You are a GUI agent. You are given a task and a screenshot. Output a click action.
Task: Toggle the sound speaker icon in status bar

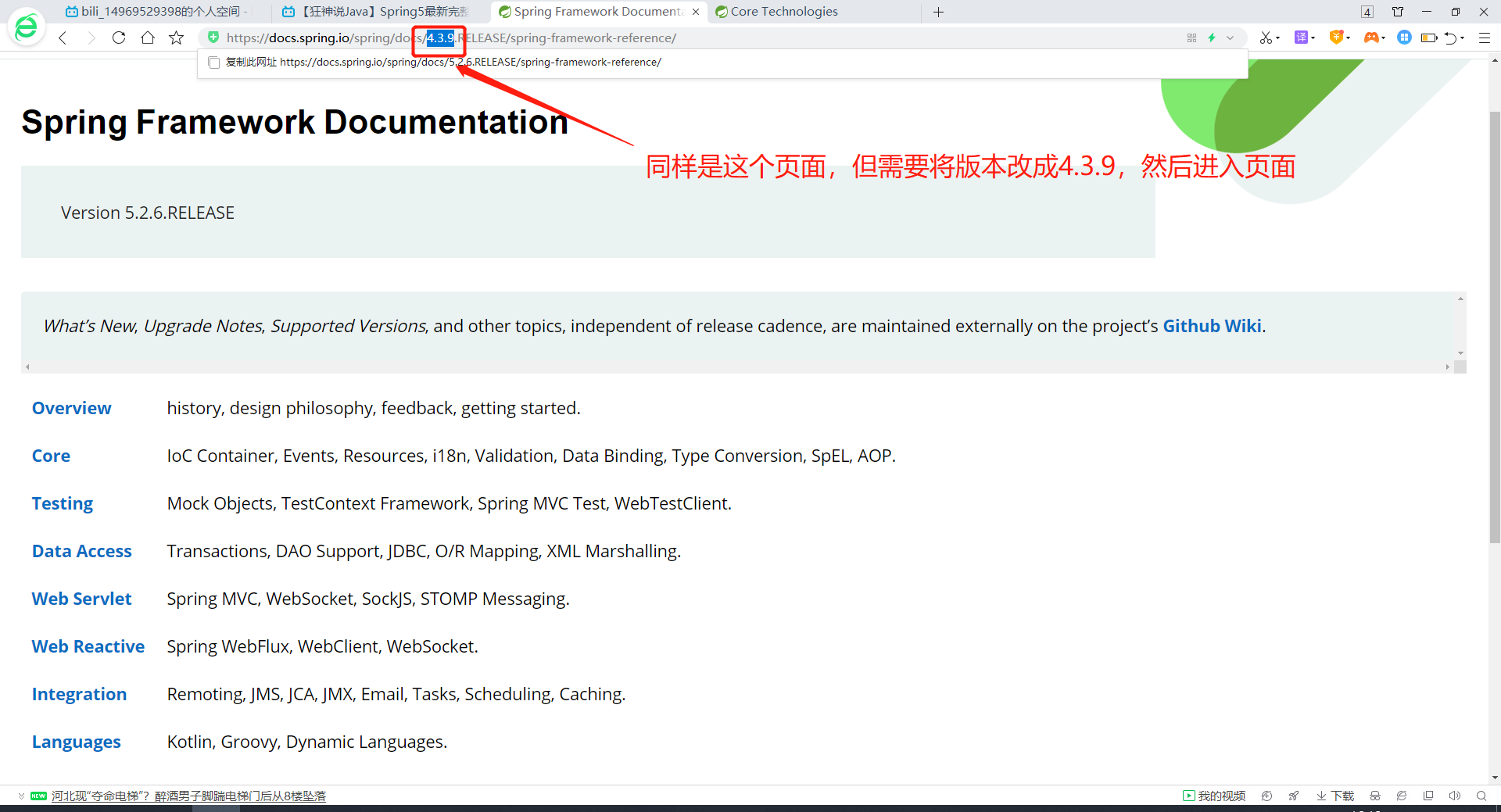pos(1454,796)
